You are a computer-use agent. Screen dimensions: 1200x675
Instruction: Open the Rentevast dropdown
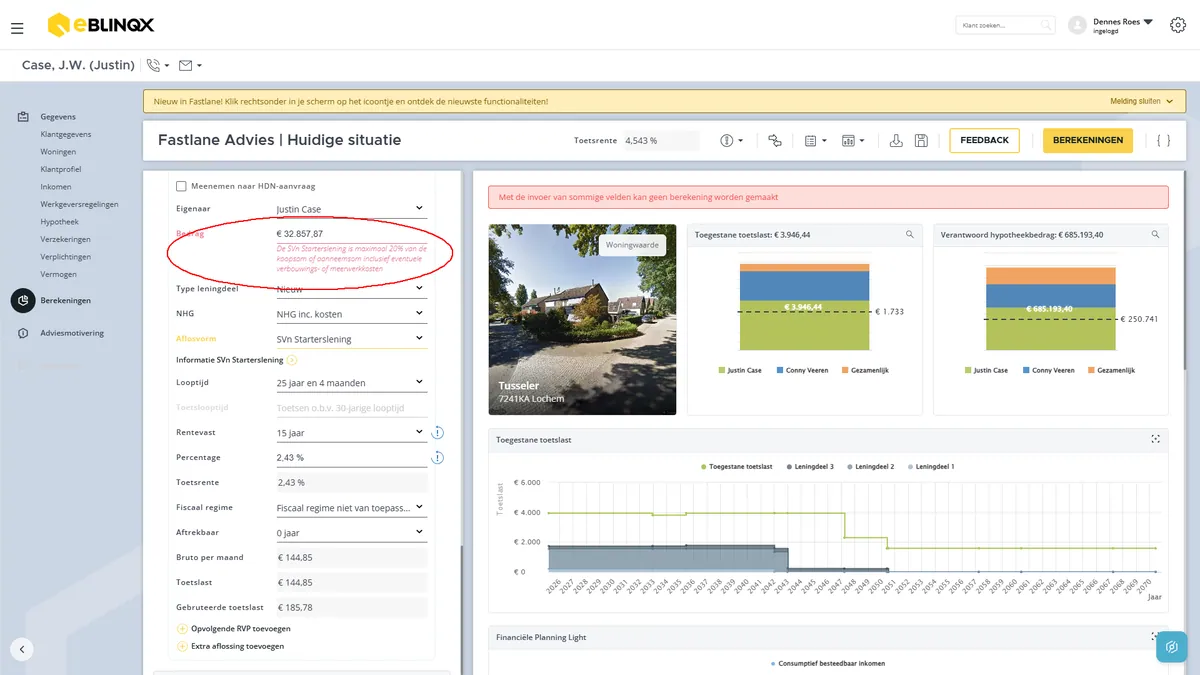pos(351,433)
